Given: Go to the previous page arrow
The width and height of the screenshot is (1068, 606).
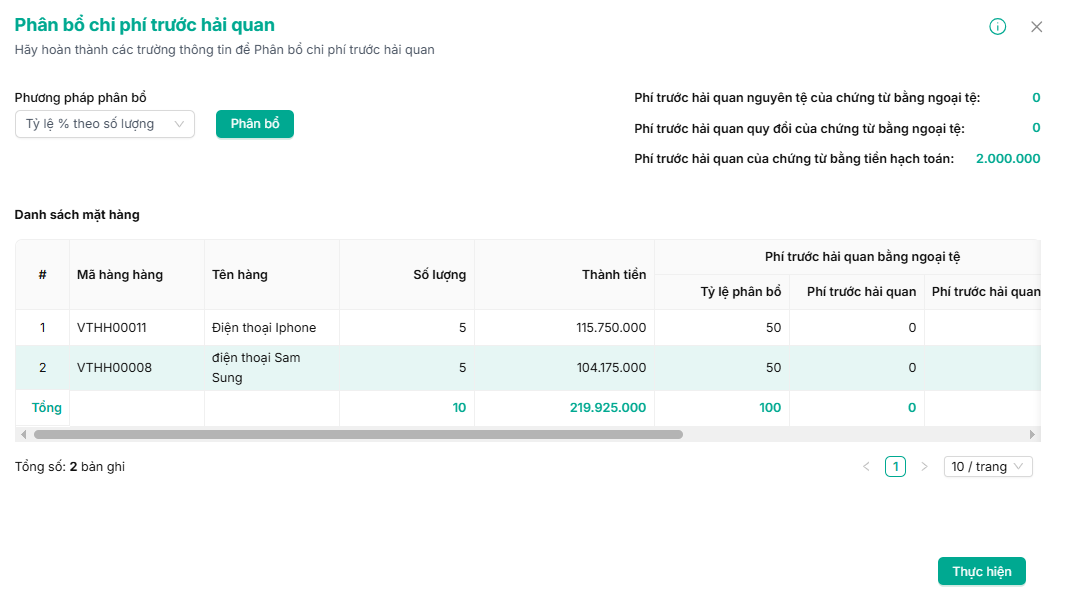Looking at the screenshot, I should (x=866, y=467).
